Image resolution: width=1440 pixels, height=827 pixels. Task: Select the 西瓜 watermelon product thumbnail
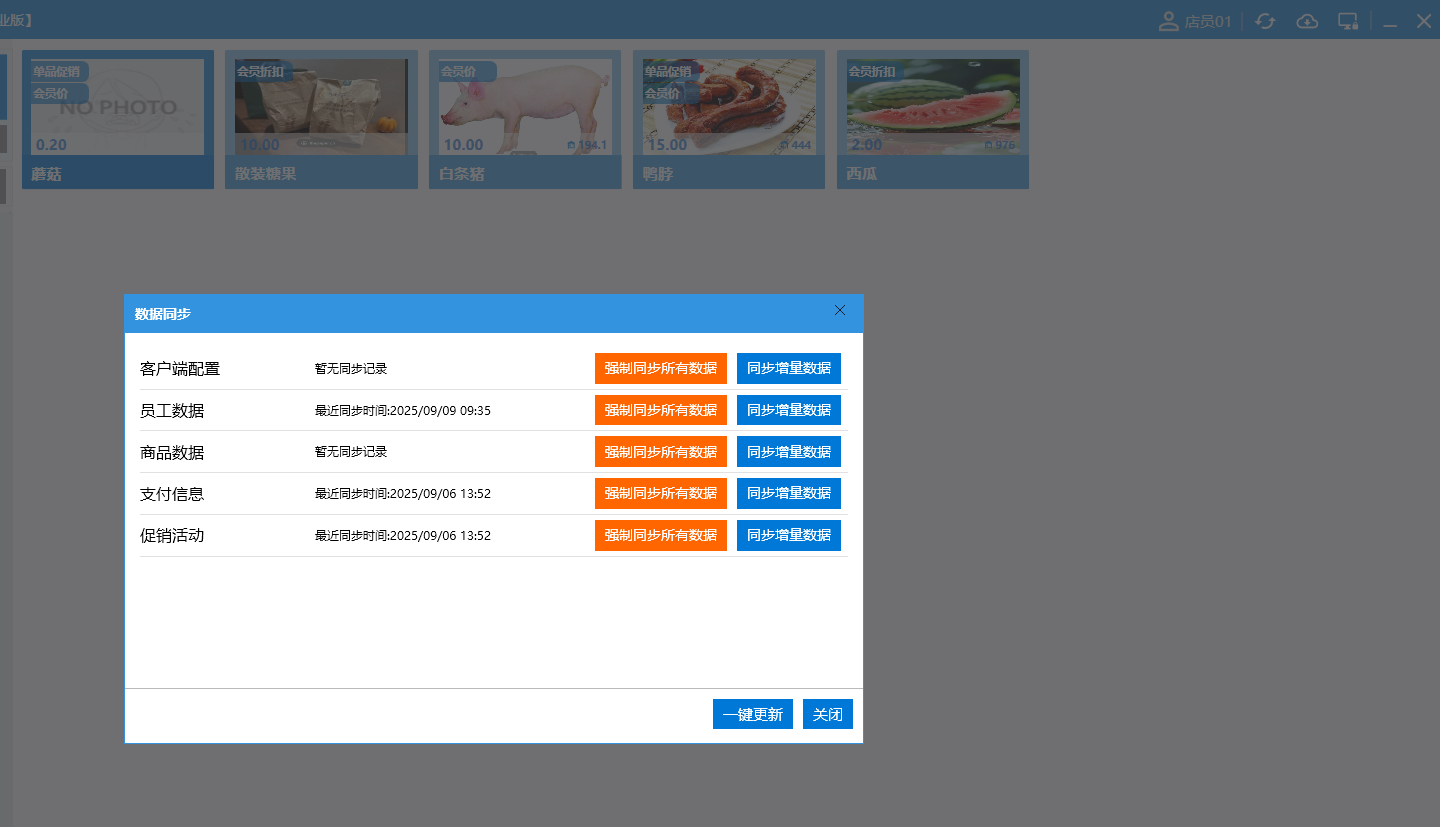click(x=932, y=108)
